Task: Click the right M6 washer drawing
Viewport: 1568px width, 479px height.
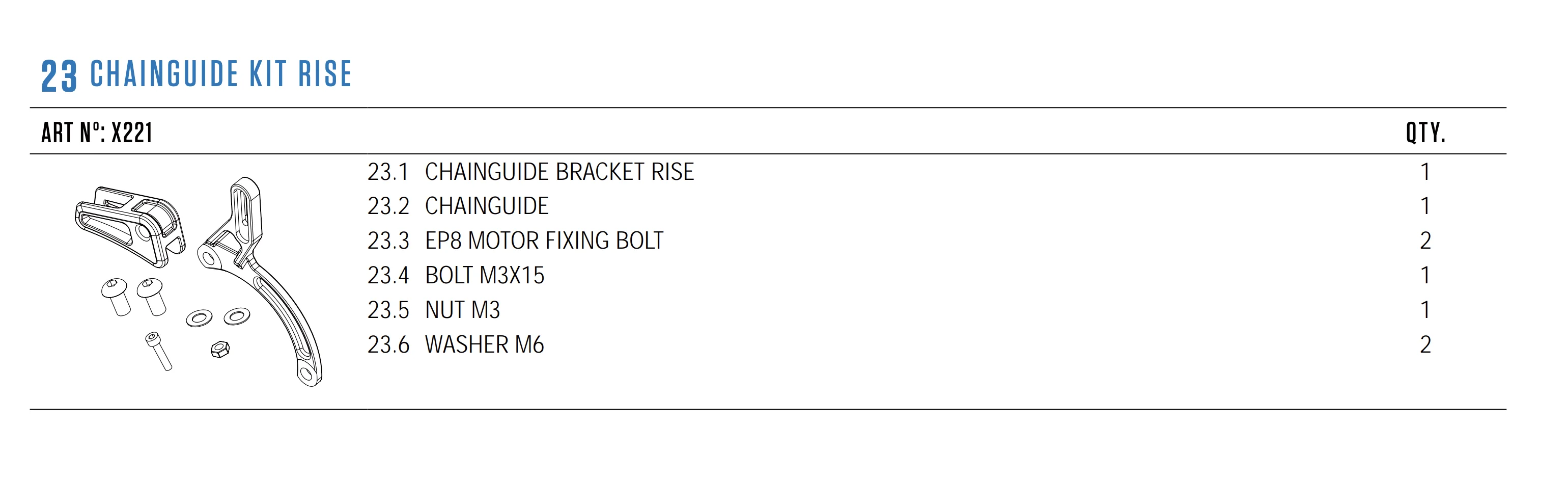Action: tap(237, 315)
